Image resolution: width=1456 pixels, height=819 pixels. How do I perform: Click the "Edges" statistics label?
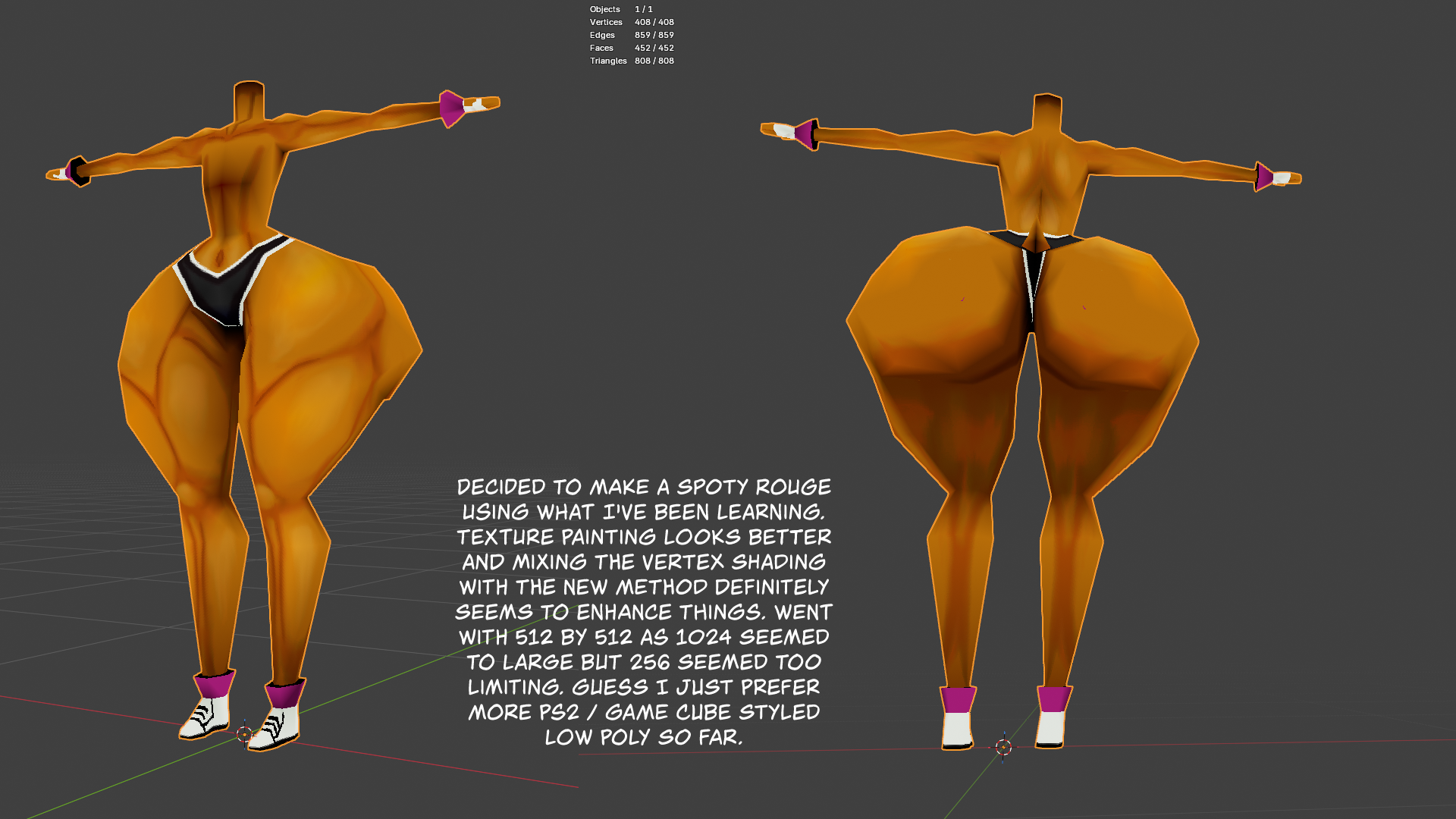pos(602,35)
